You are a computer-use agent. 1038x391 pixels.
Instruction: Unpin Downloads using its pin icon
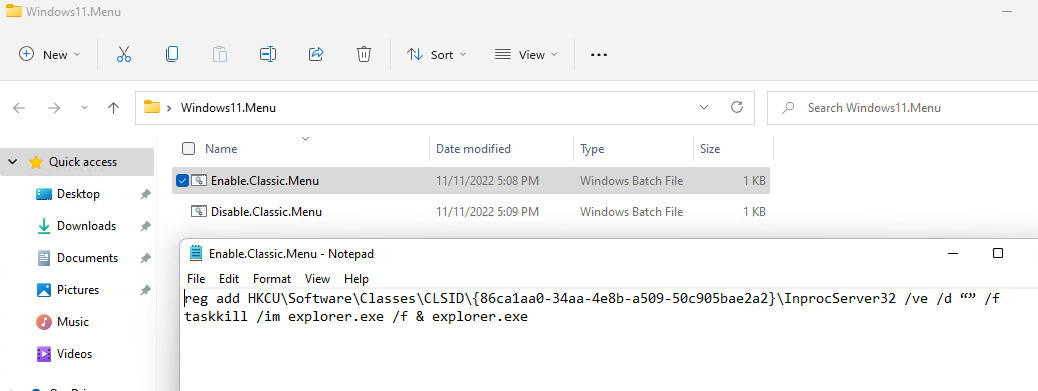click(x=145, y=226)
